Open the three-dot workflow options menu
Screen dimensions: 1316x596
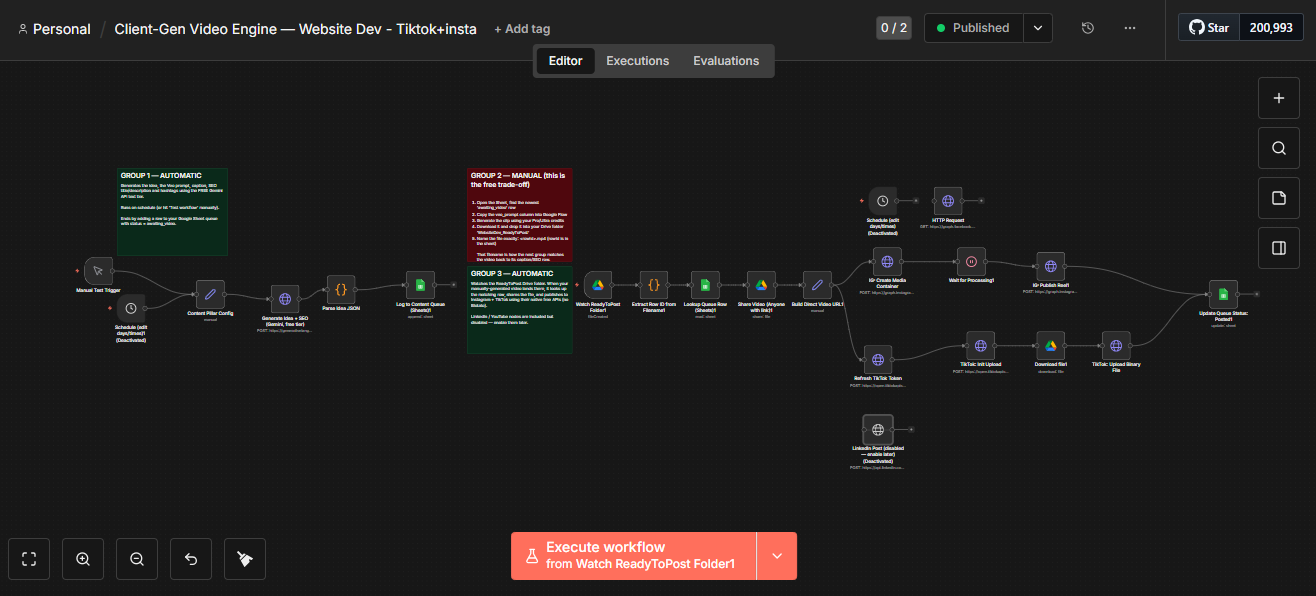point(1130,28)
